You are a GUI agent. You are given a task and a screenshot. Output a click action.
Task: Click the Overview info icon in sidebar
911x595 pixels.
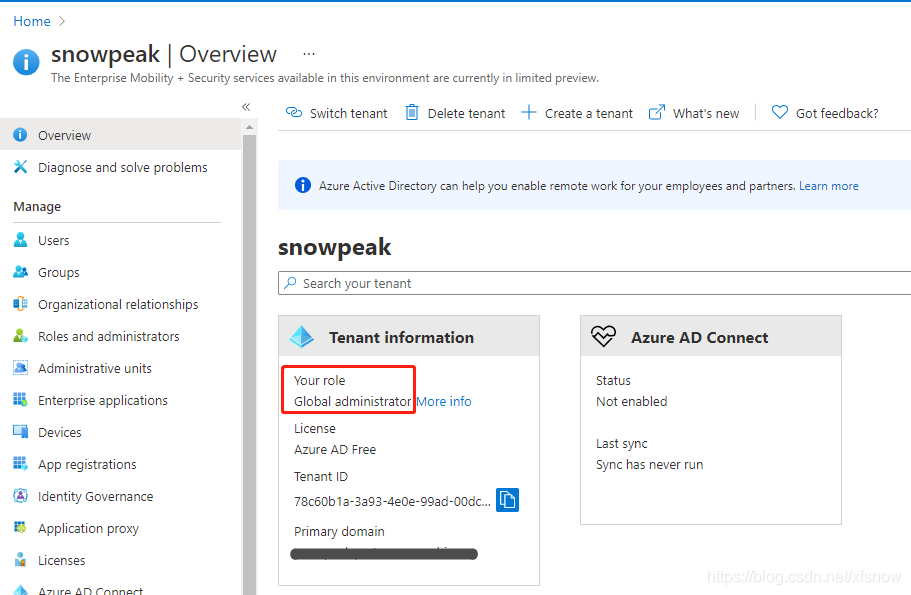click(20, 135)
